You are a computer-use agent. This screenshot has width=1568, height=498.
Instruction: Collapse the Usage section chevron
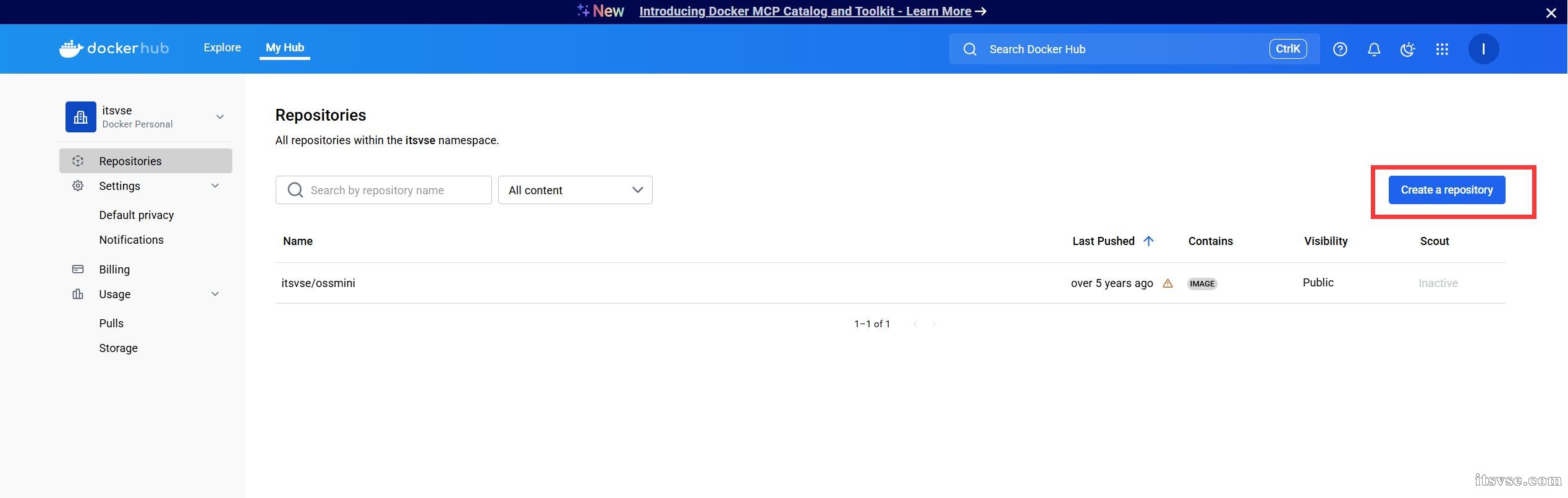[x=215, y=294]
